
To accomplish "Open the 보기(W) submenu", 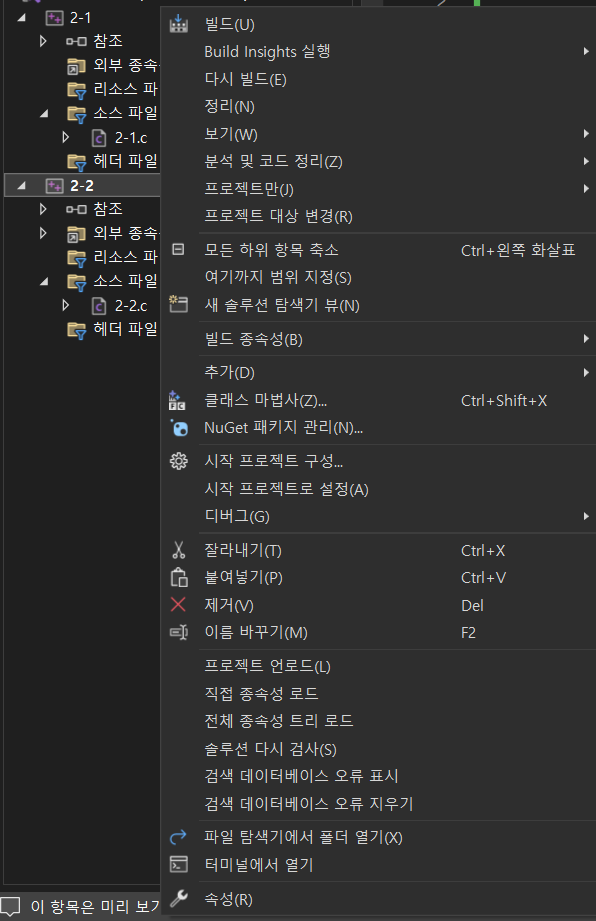I will pos(378,134).
